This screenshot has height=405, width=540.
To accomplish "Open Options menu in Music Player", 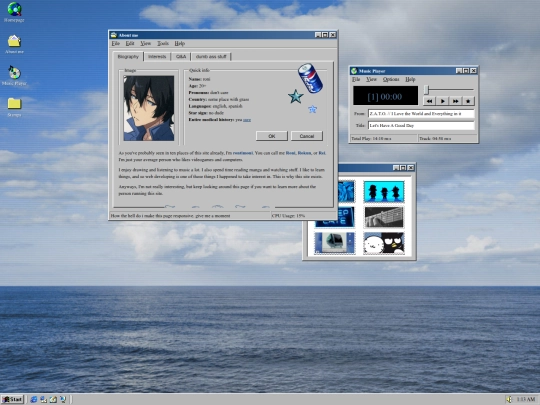I will pos(391,79).
